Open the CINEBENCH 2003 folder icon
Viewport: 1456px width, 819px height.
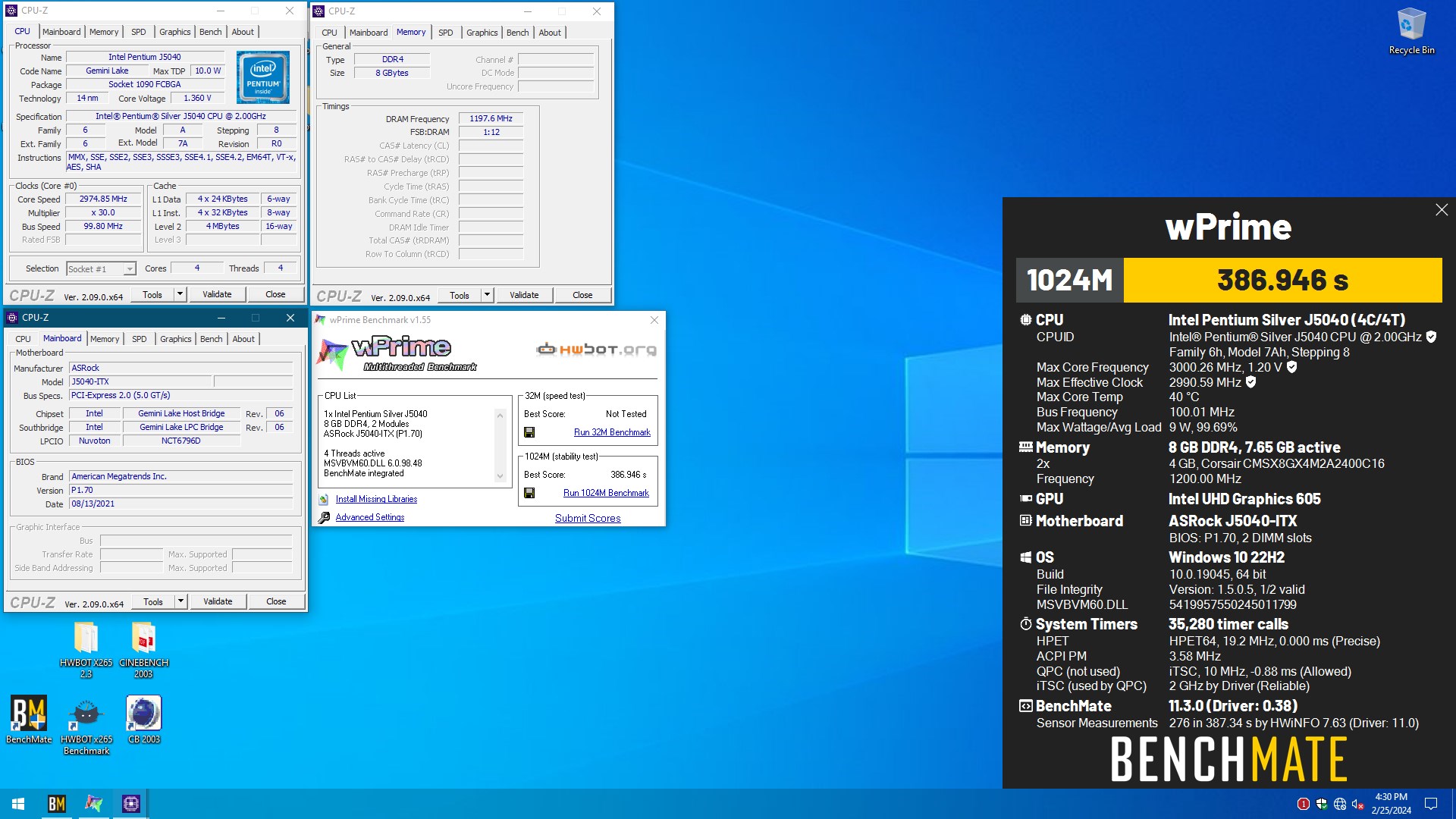[x=143, y=650]
